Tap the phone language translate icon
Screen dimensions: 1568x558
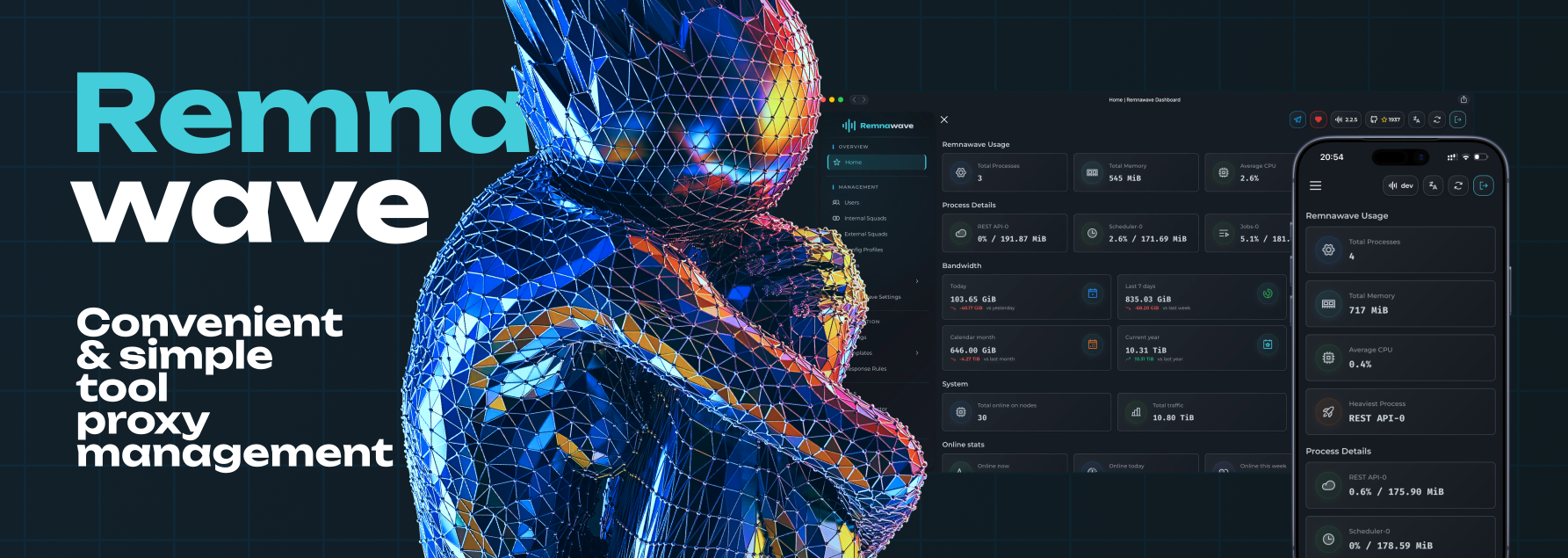click(1433, 185)
